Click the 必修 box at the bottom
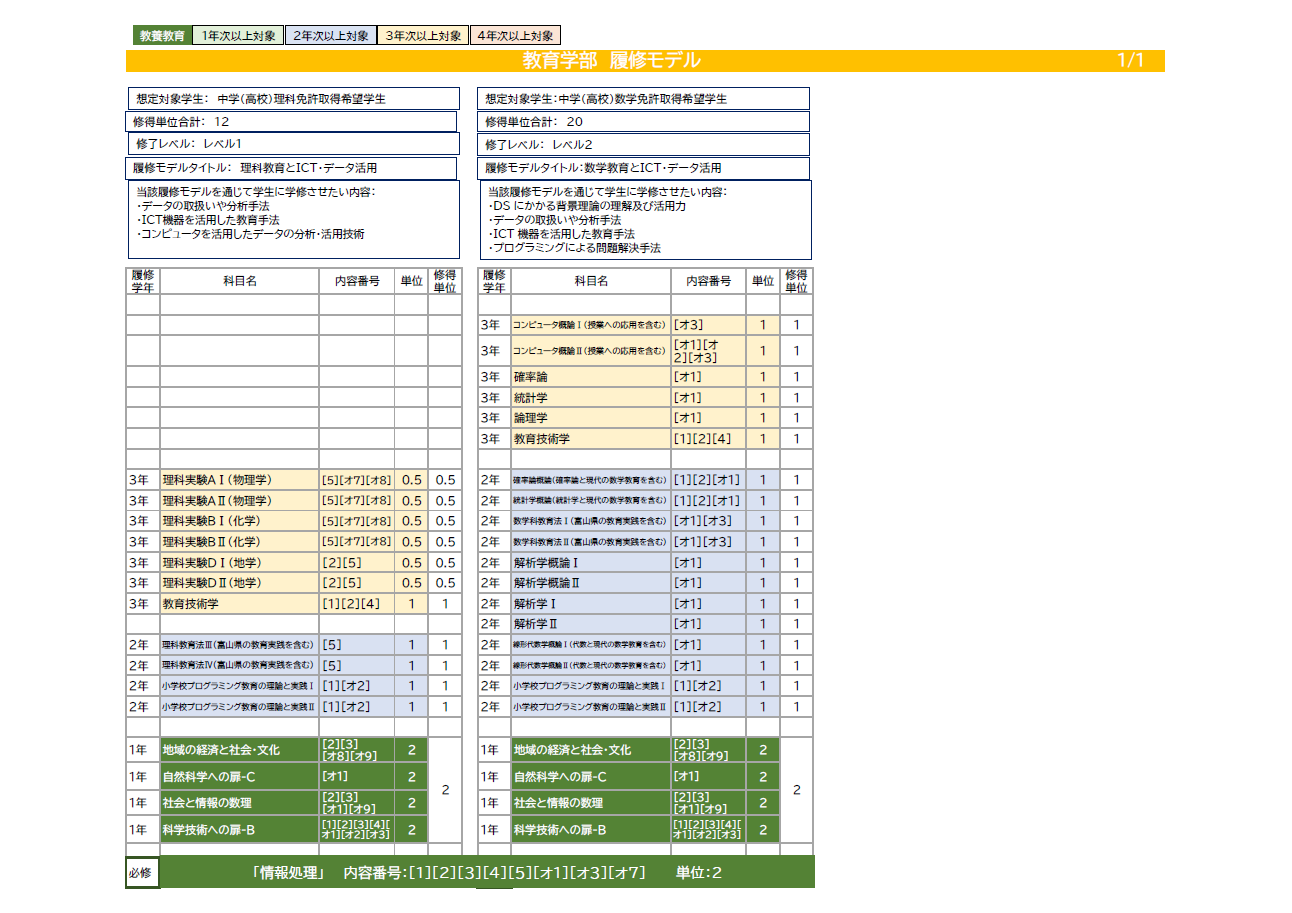The image size is (1292, 913). (x=141, y=873)
